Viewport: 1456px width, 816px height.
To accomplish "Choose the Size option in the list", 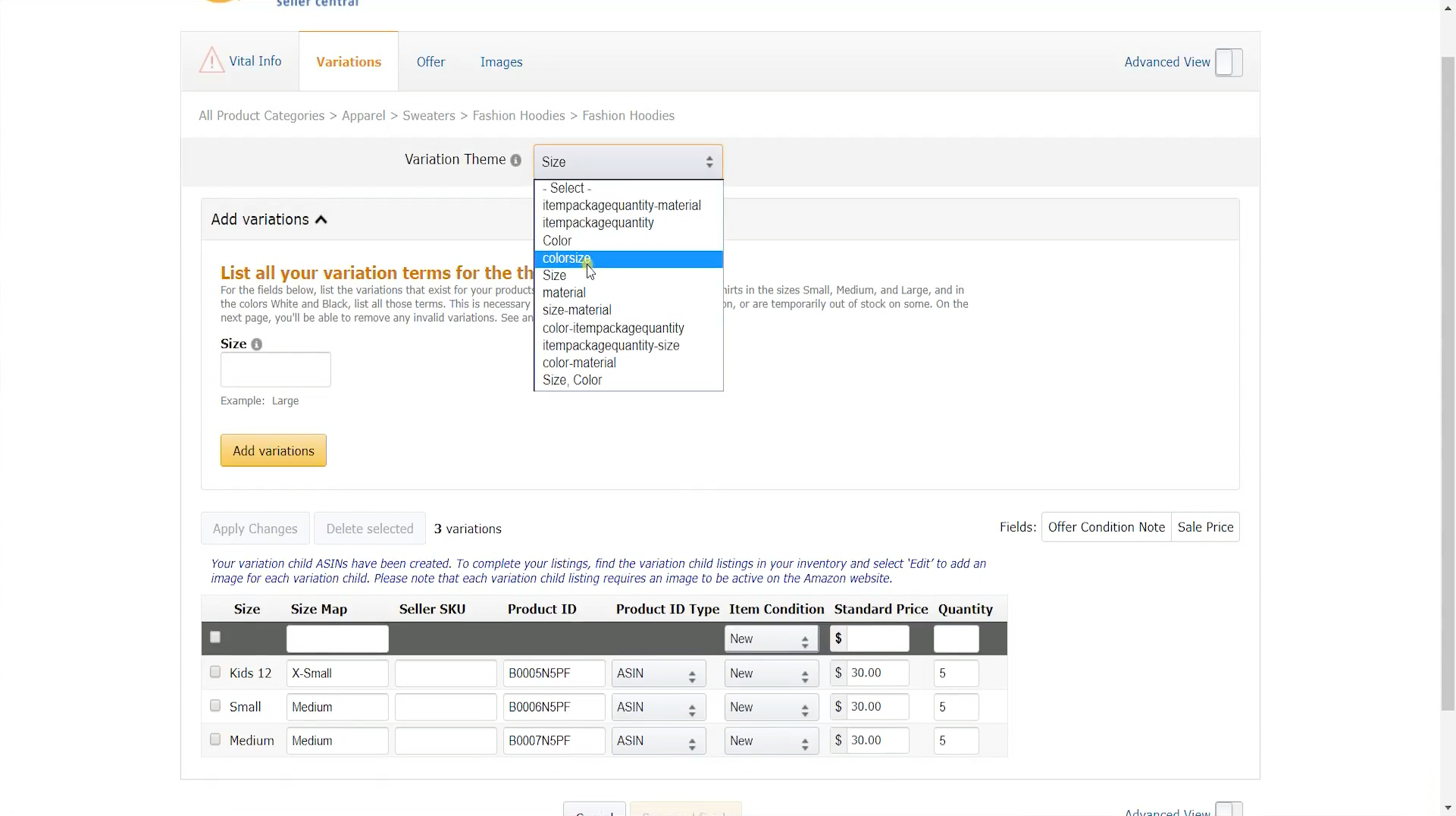I will click(x=628, y=276).
